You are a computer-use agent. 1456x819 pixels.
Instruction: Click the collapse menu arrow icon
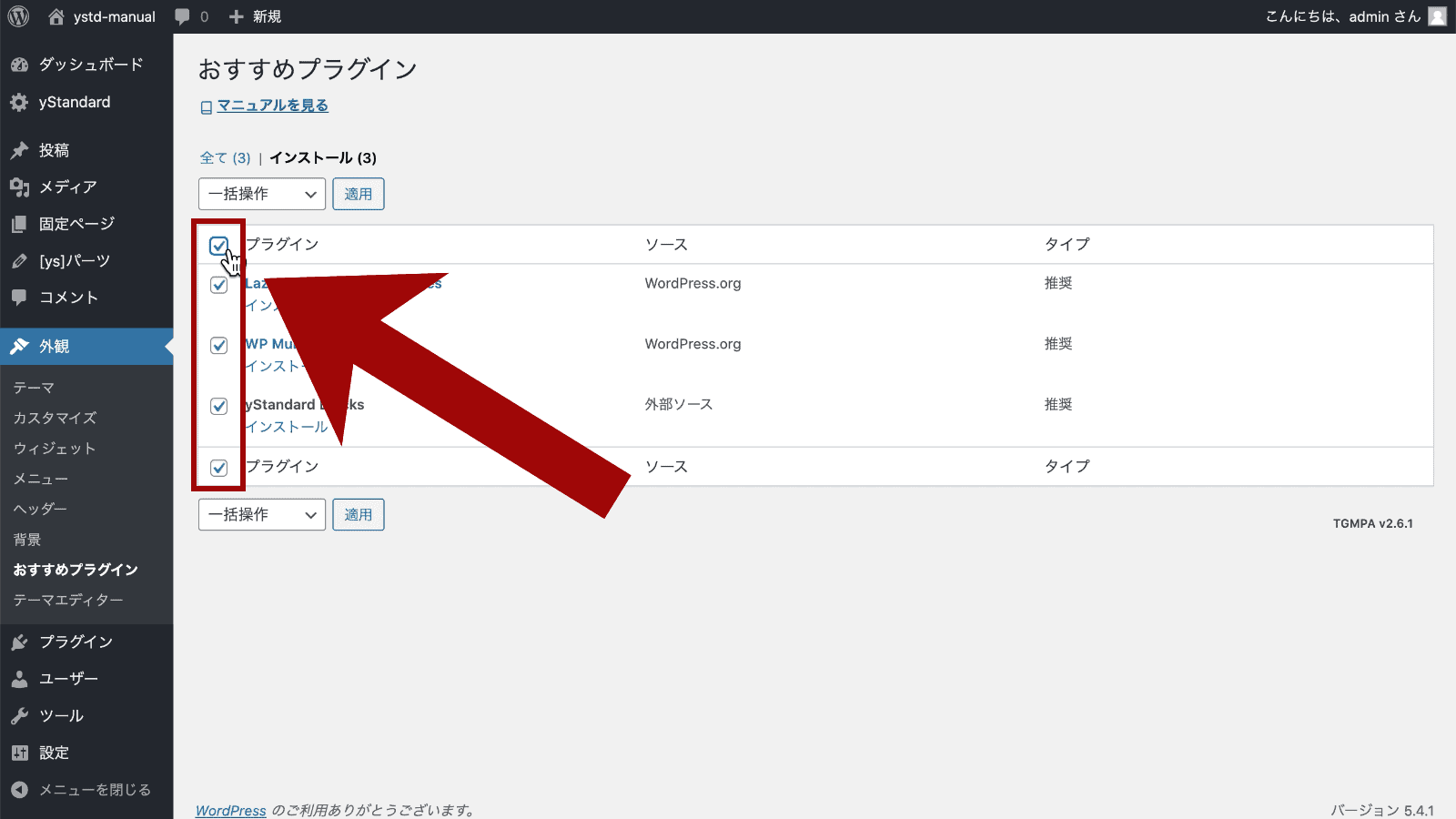pyautogui.click(x=19, y=790)
